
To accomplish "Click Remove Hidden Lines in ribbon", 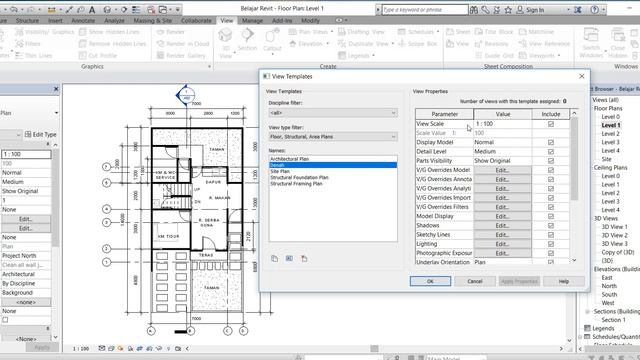I will (112, 44).
